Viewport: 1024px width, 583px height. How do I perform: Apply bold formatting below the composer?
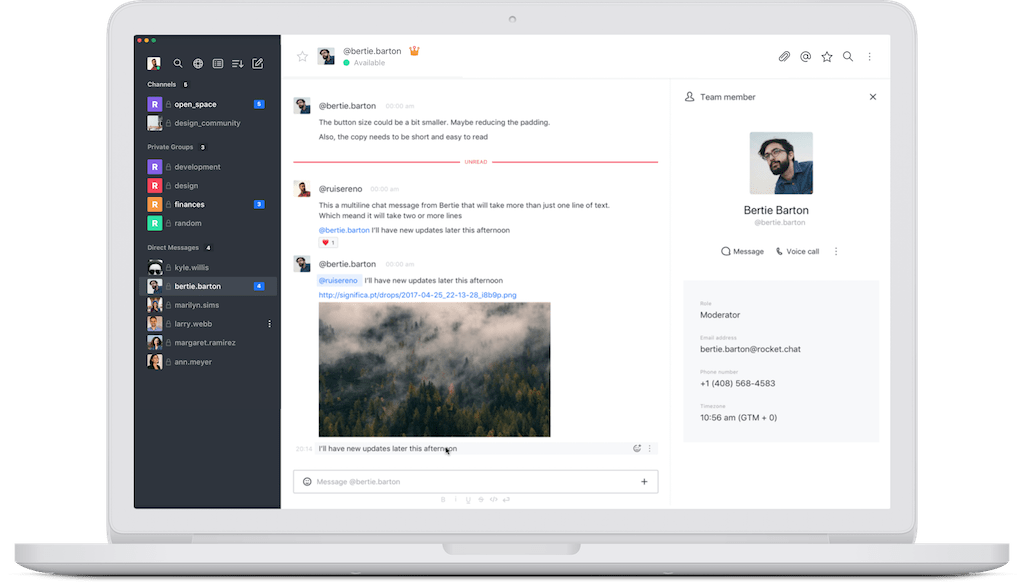point(443,499)
